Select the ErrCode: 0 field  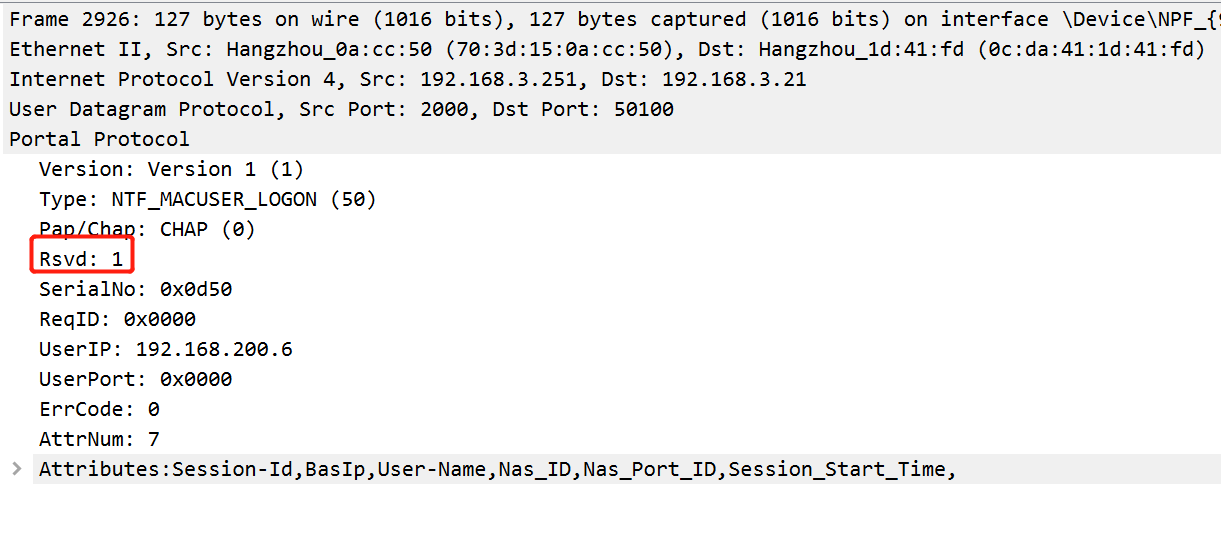pyautogui.click(x=99, y=409)
